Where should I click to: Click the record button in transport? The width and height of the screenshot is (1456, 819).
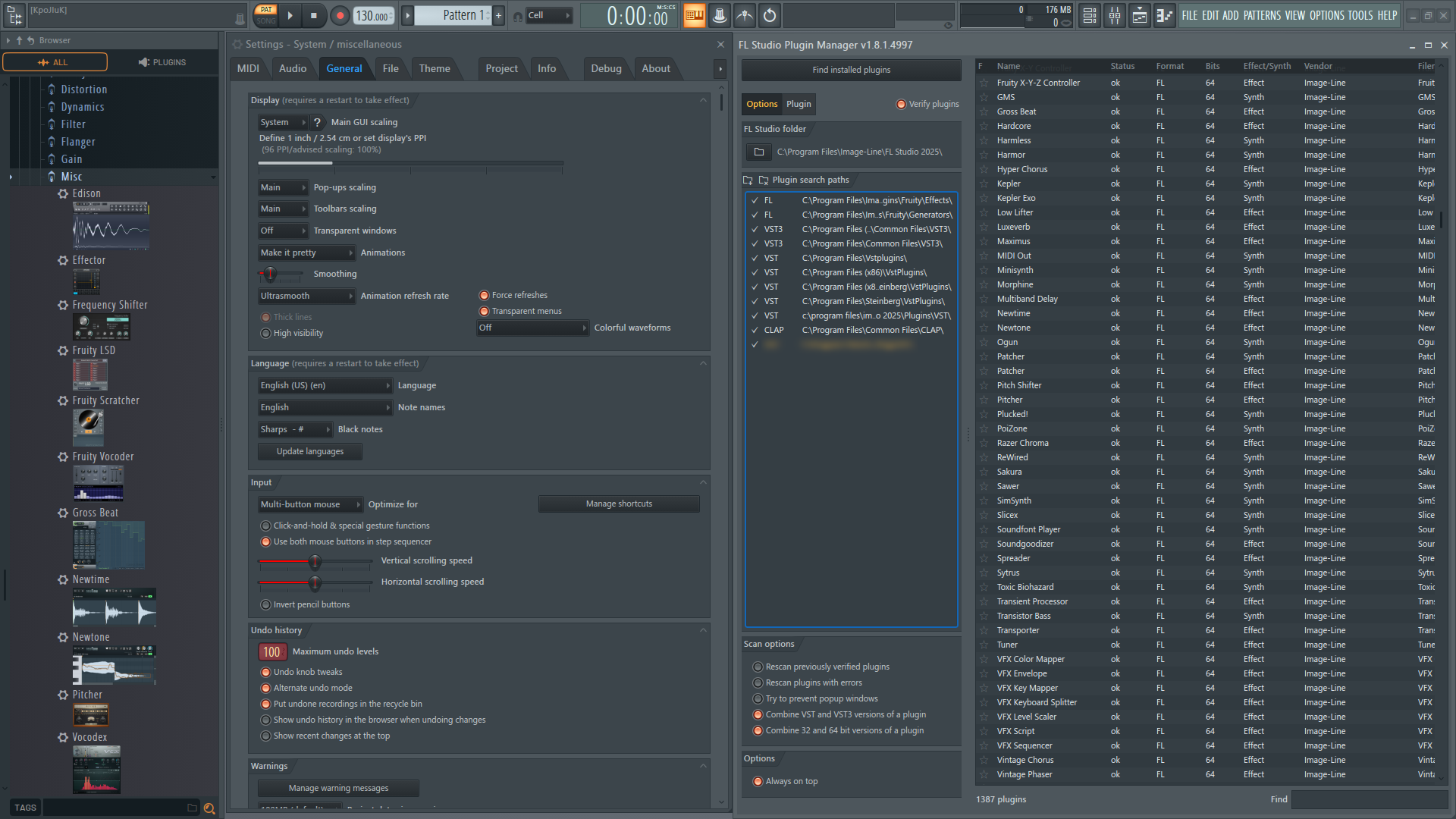(x=340, y=15)
